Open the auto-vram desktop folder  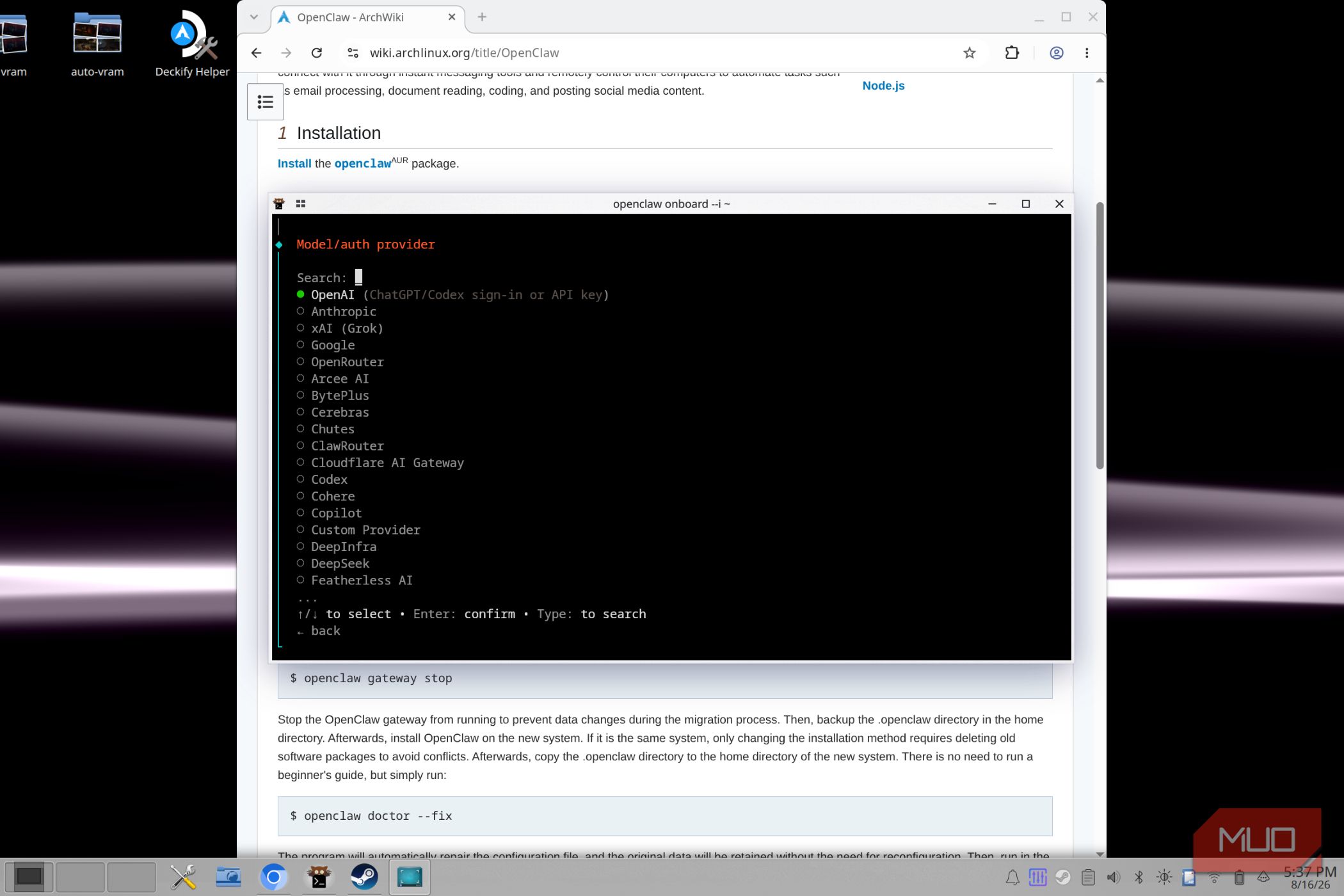point(97,44)
